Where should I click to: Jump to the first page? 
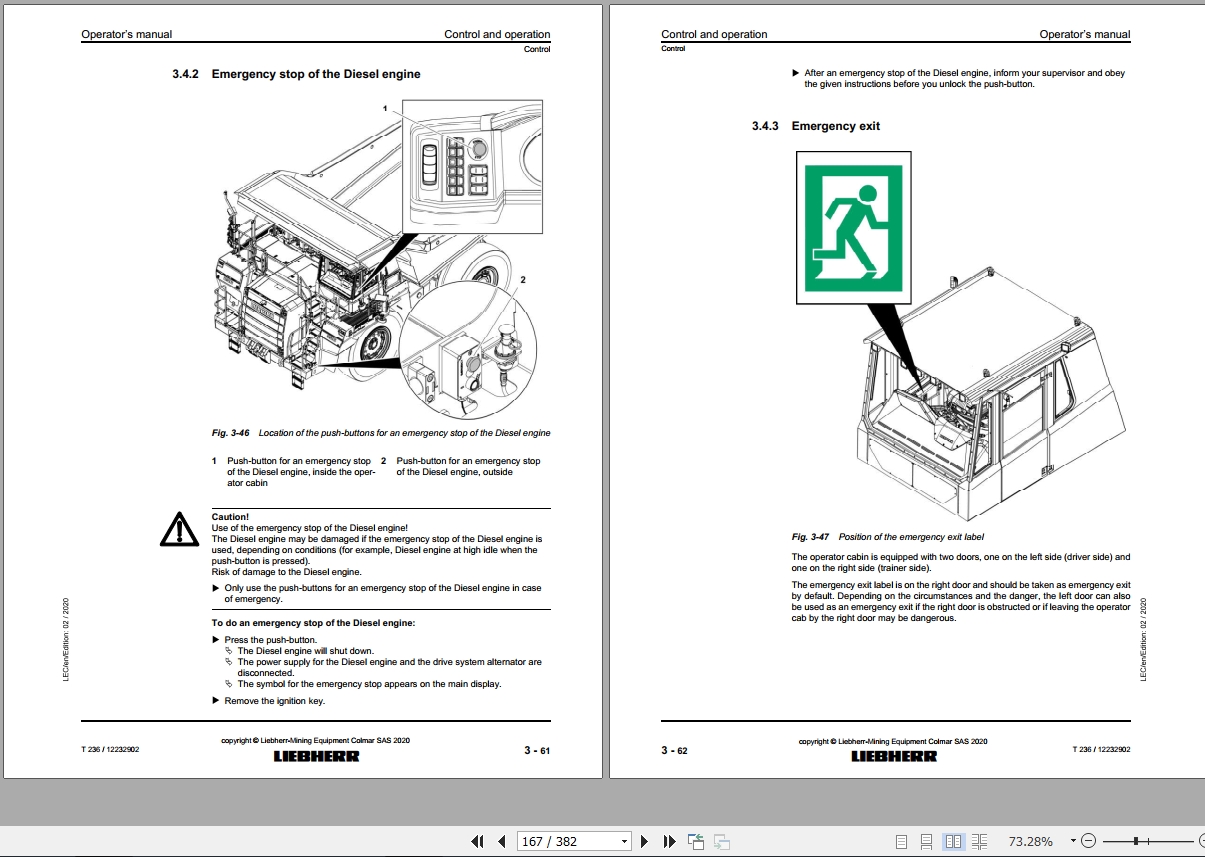point(478,841)
